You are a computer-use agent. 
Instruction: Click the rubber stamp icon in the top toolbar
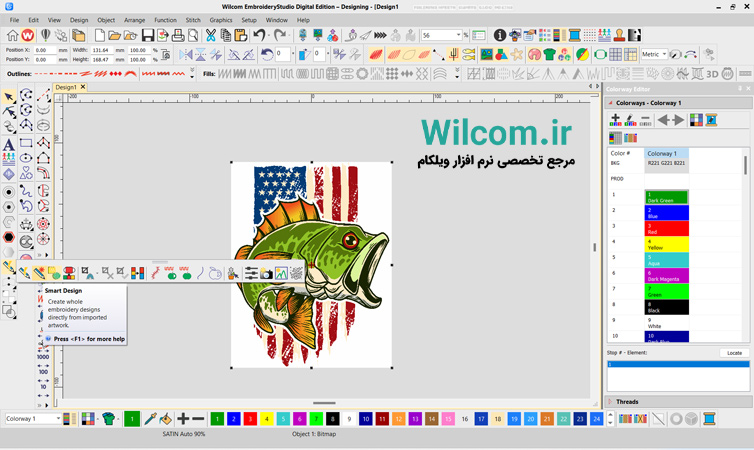(x=619, y=35)
